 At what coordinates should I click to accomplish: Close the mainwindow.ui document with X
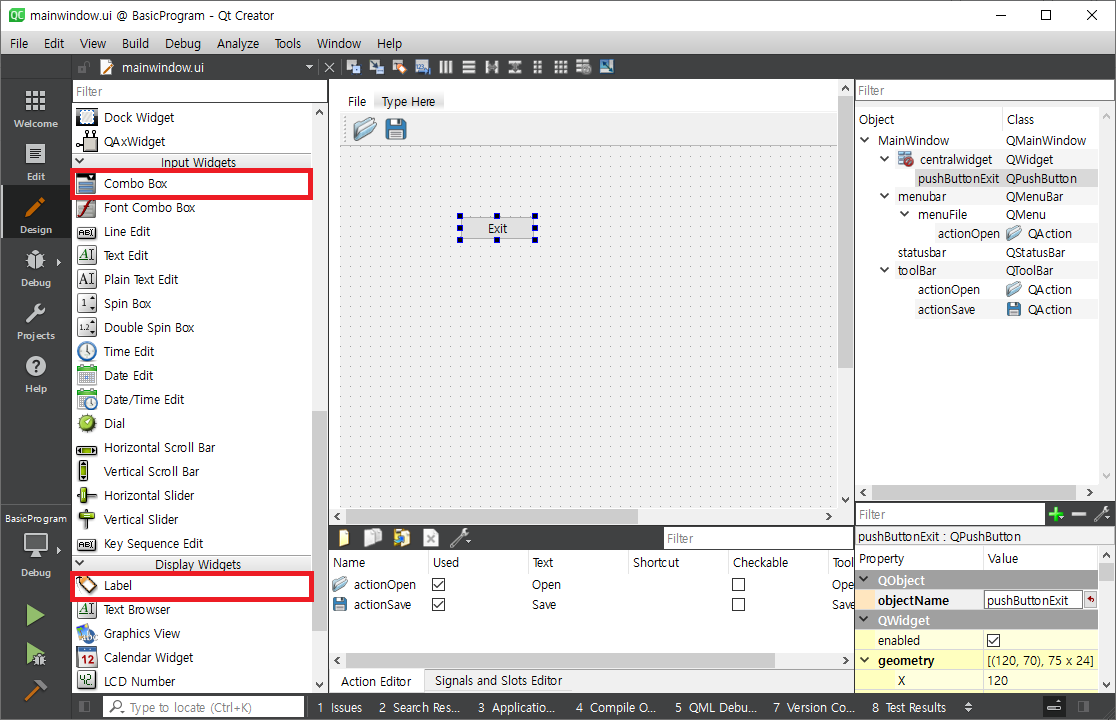[x=329, y=68]
